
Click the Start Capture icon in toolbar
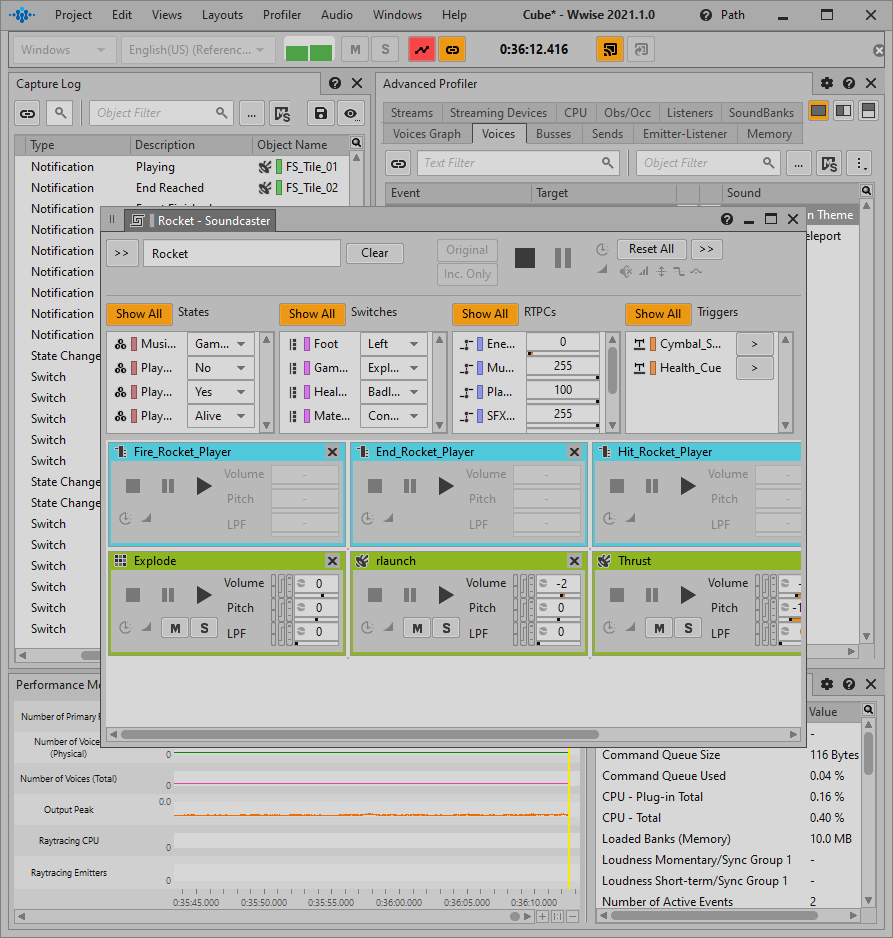[422, 49]
